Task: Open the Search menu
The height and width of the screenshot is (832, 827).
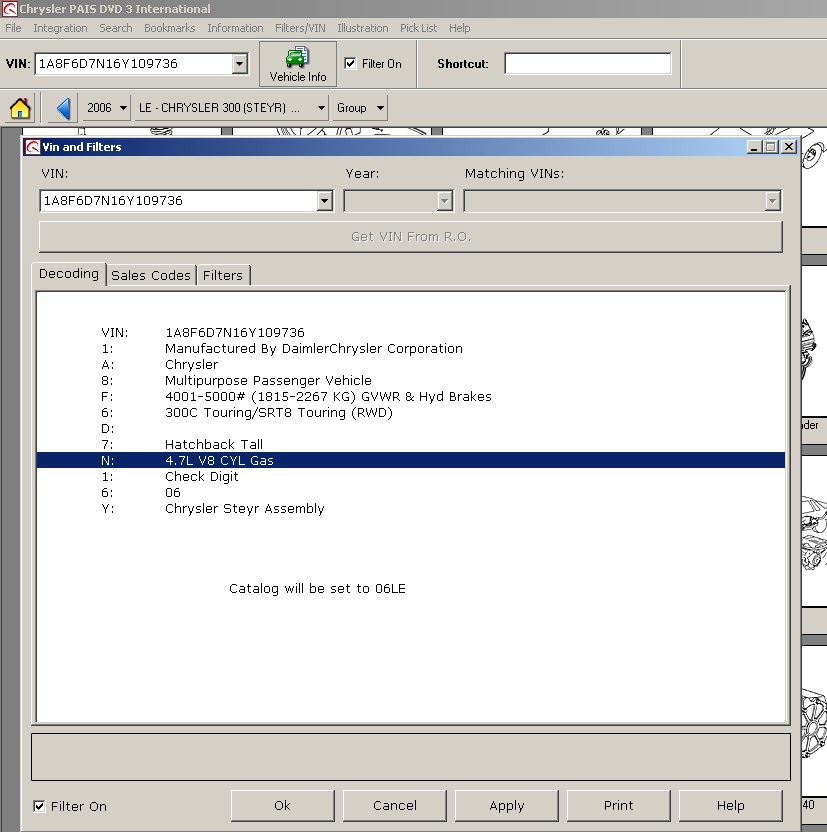Action: click(x=116, y=28)
